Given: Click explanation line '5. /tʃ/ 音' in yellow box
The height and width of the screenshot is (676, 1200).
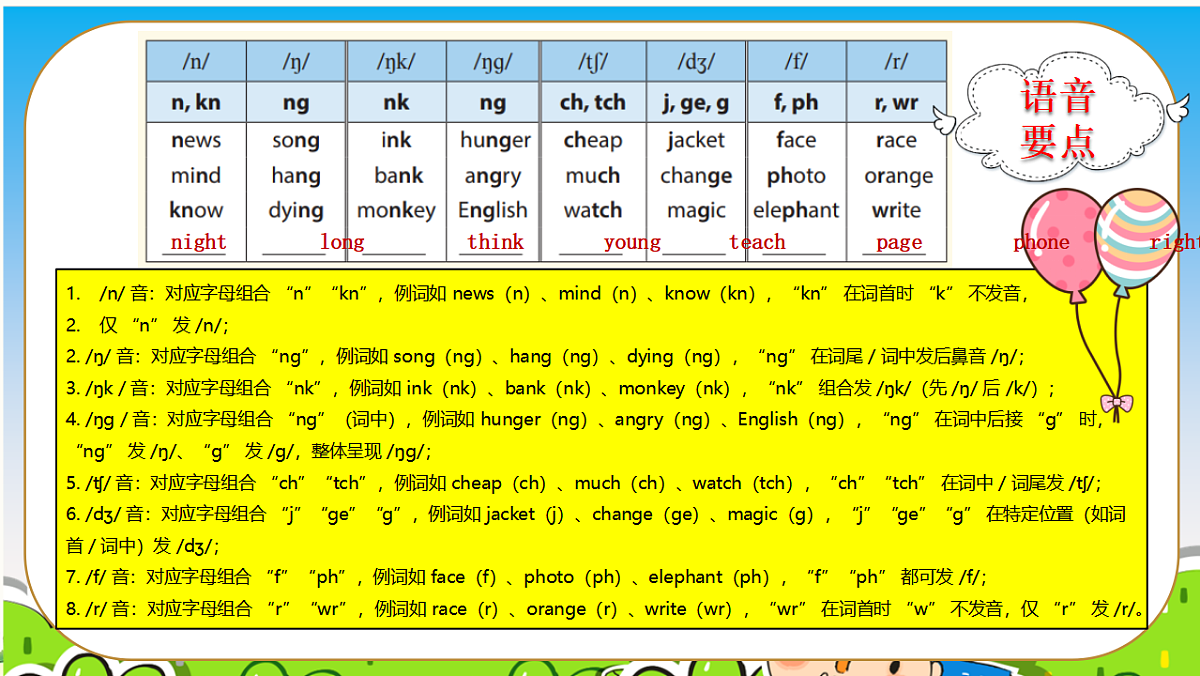Looking at the screenshot, I should [x=583, y=483].
